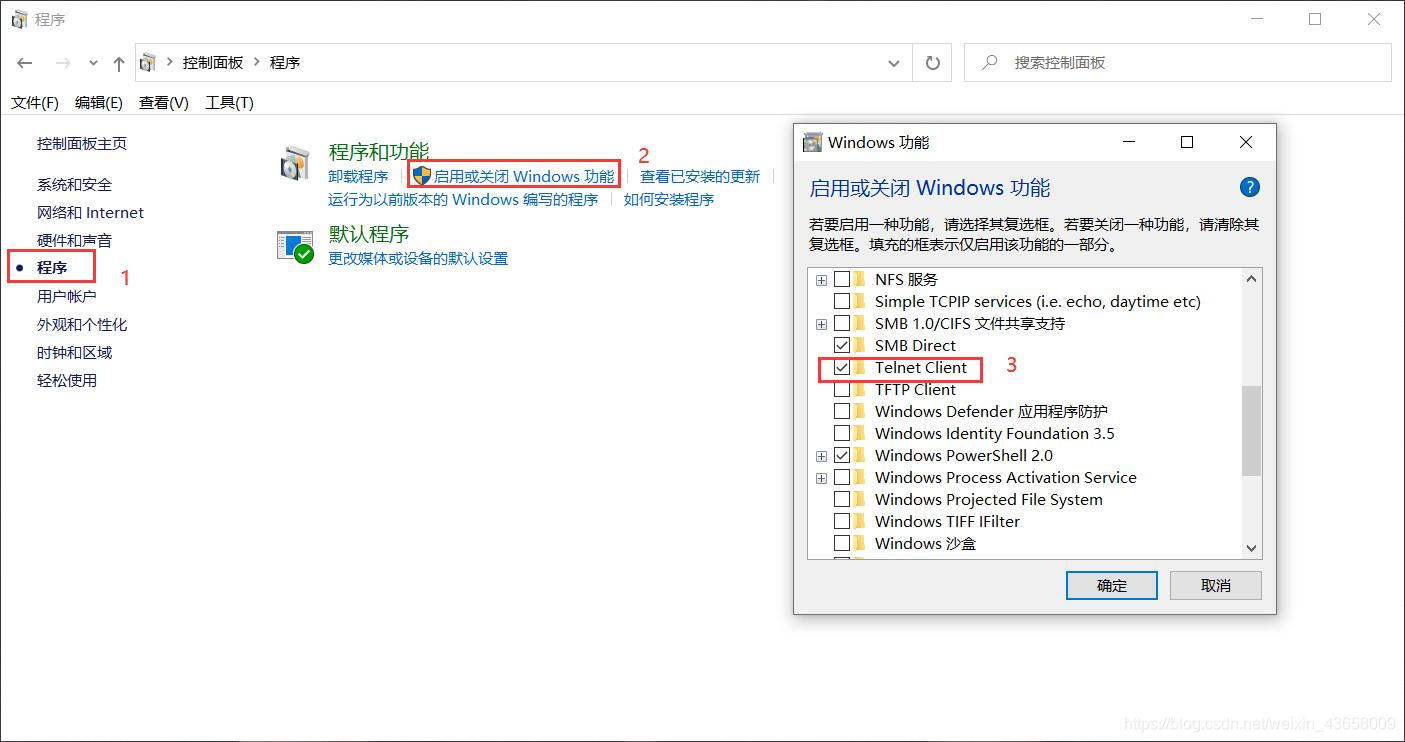Click 运行为以前版本的 Windows 编写的程序

pyautogui.click(x=463, y=200)
